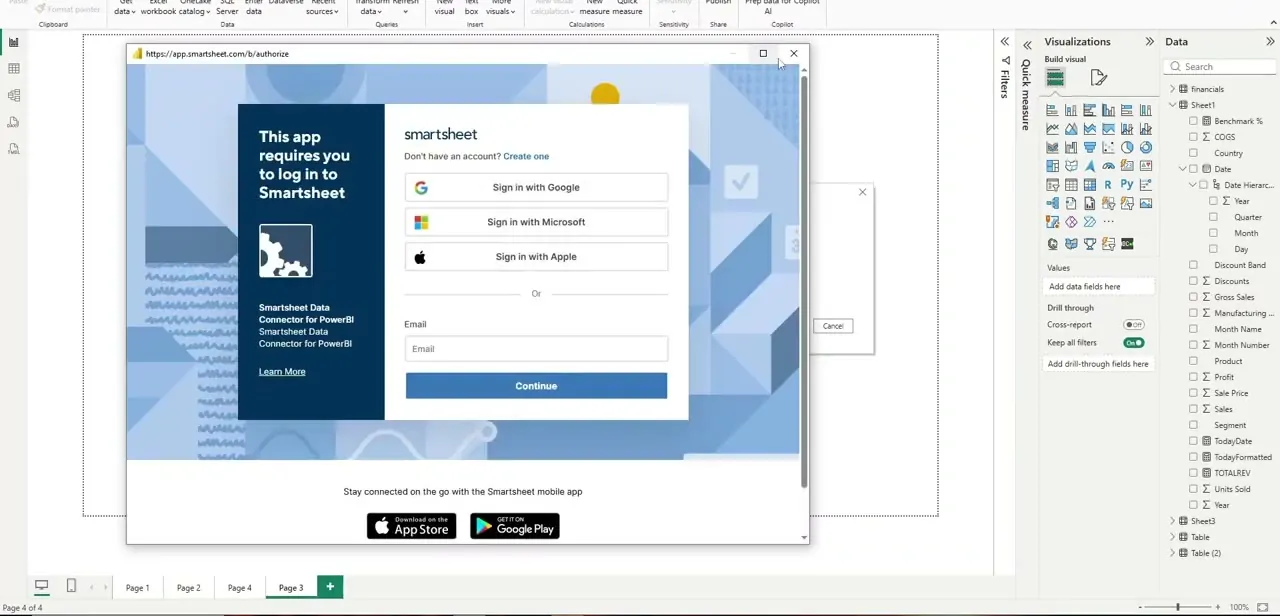
Task: Switch to Page 1 tab
Action: [x=138, y=588]
